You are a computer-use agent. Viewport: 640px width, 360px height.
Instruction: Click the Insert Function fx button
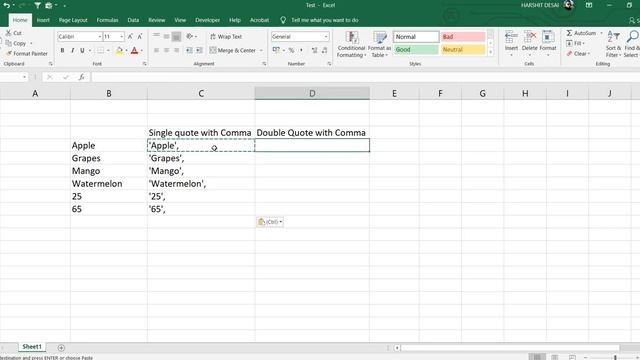click(82, 77)
